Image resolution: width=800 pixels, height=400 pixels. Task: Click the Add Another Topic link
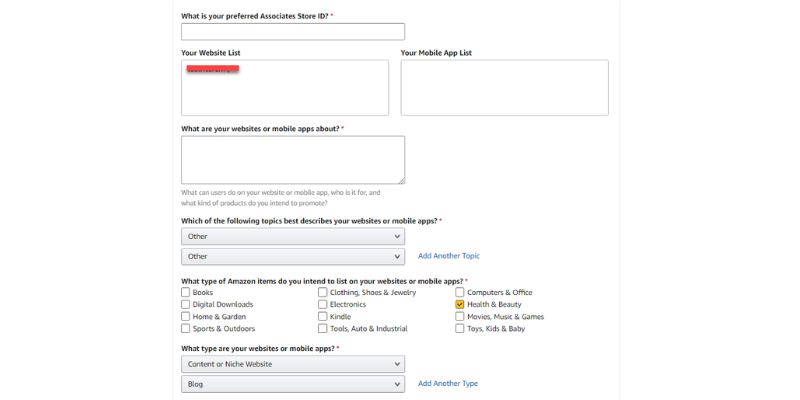[x=449, y=256]
